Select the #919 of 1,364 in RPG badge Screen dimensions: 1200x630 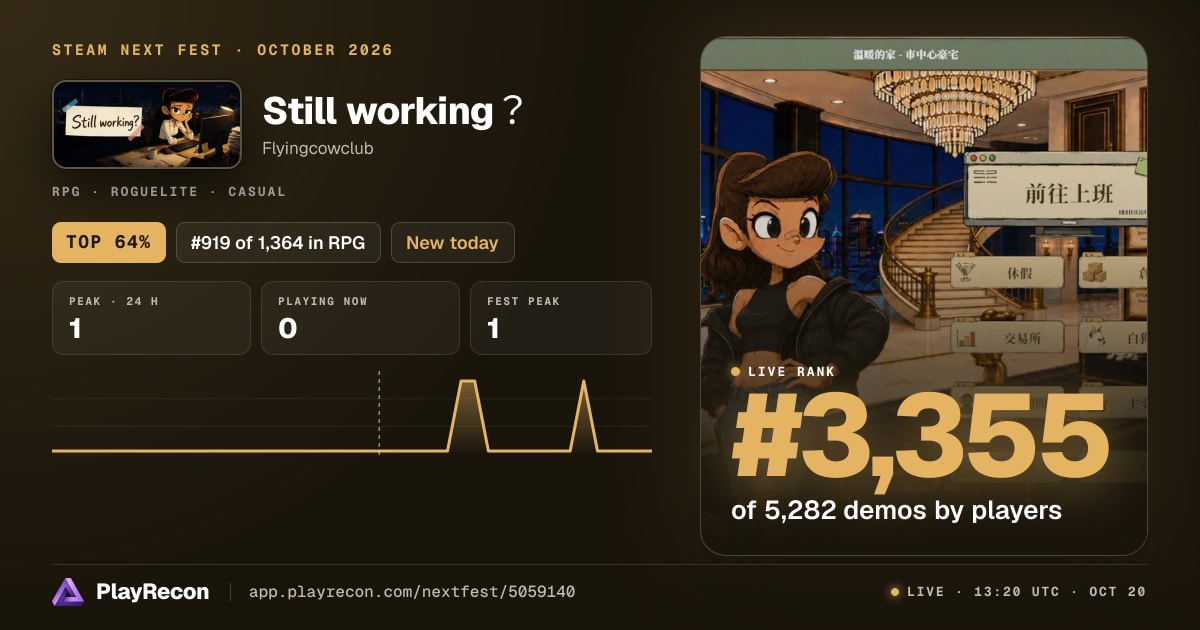click(x=278, y=242)
